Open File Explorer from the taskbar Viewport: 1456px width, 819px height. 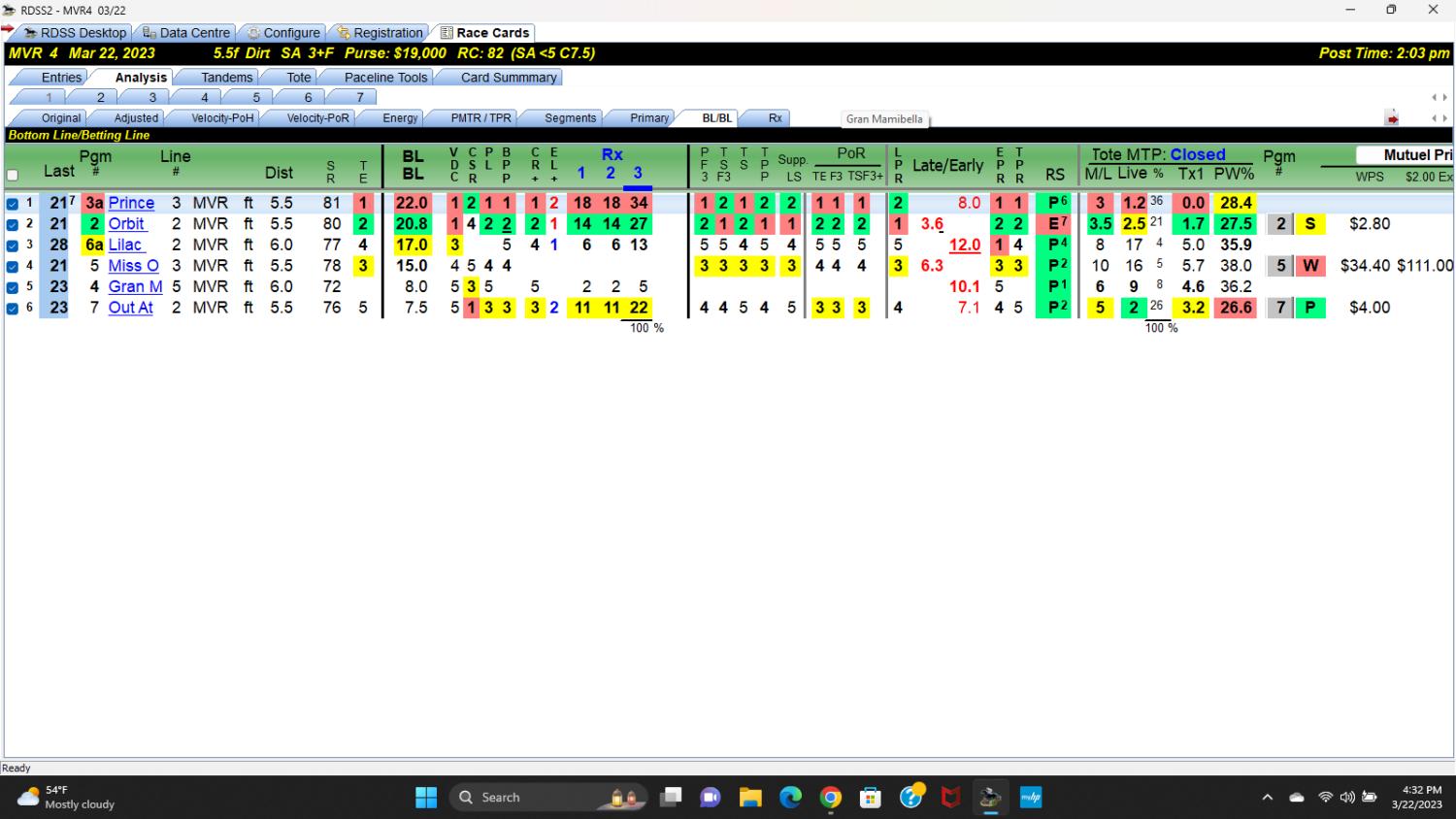tap(750, 798)
